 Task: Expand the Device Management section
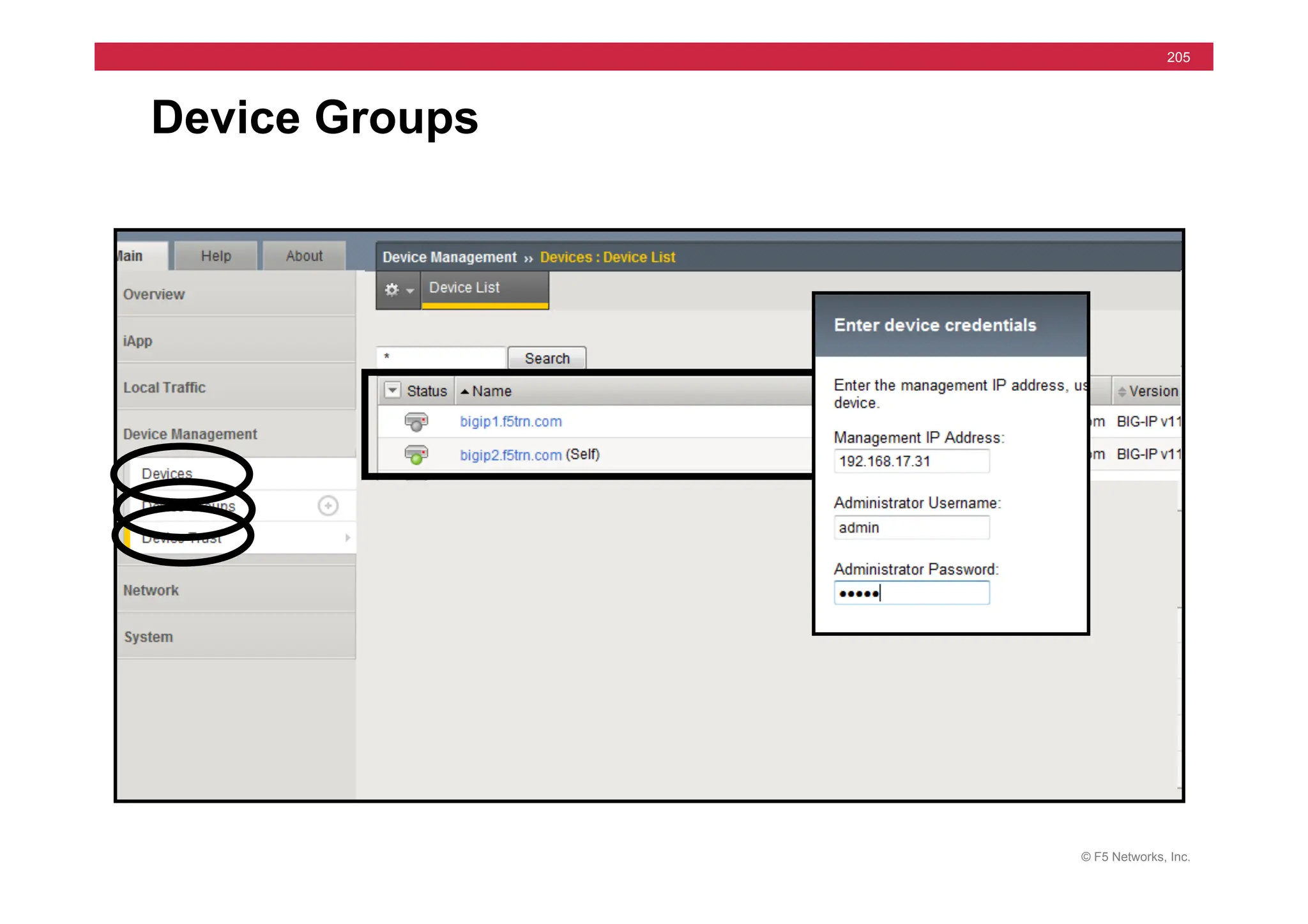pos(236,434)
